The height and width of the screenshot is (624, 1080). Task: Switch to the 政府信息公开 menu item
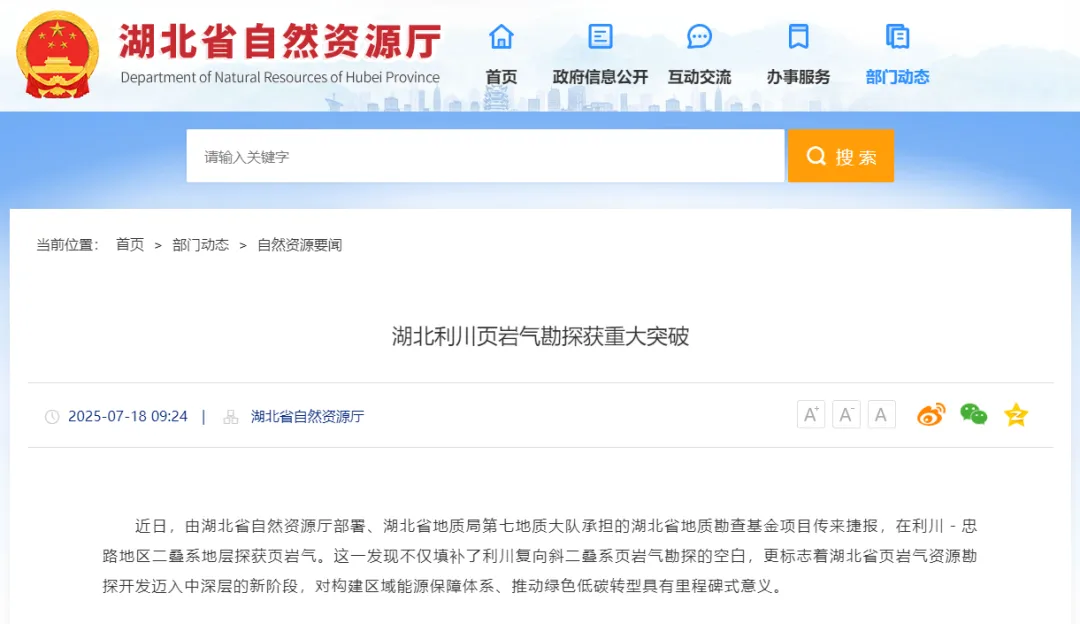[x=598, y=76]
